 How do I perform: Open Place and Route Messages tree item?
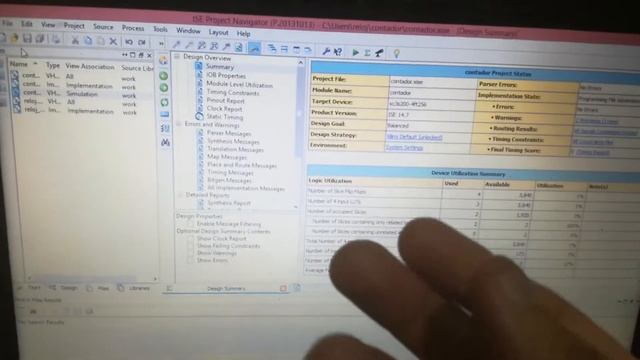click(x=242, y=165)
